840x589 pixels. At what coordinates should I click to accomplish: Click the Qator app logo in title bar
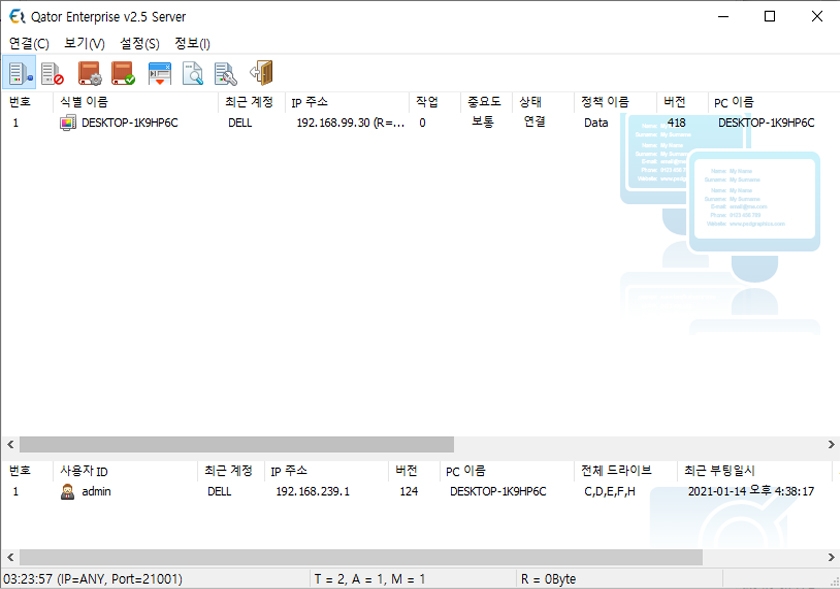[17, 17]
